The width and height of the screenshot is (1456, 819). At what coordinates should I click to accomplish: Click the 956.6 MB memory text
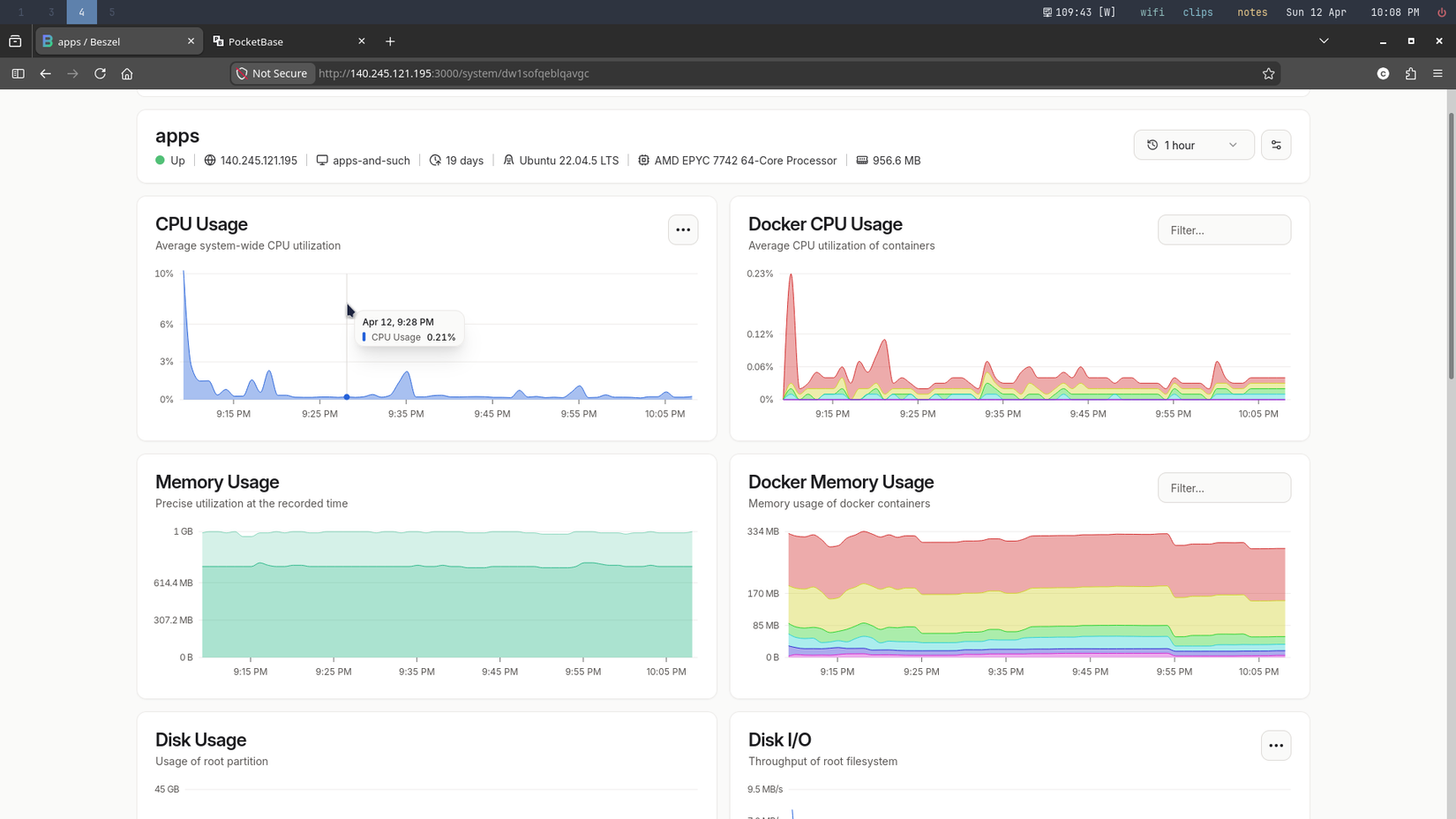tap(896, 161)
